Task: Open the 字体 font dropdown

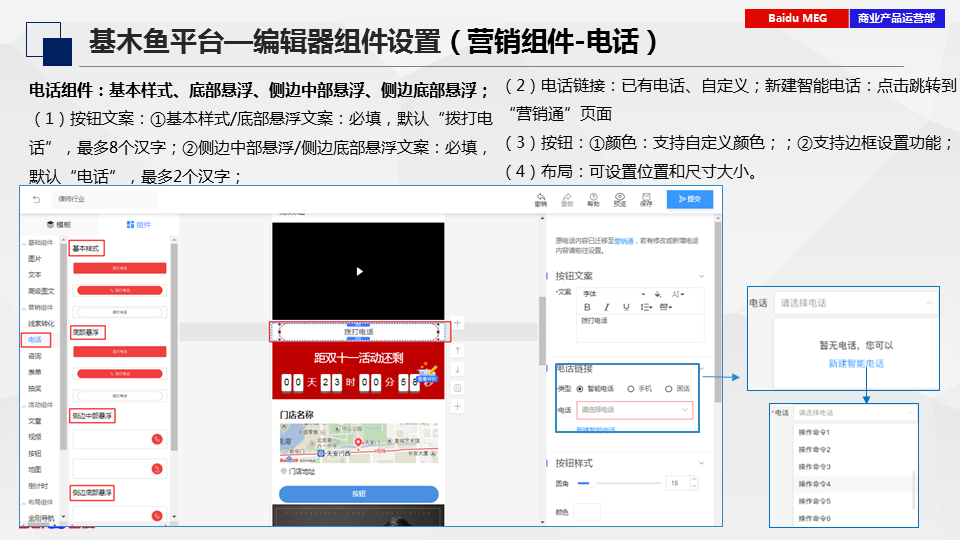Action: (613, 294)
